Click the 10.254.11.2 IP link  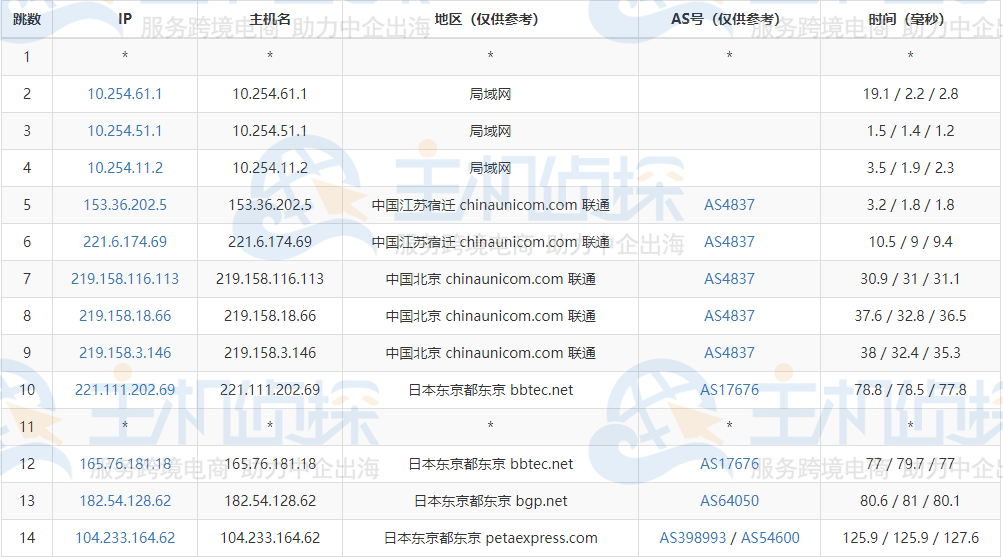point(125,168)
